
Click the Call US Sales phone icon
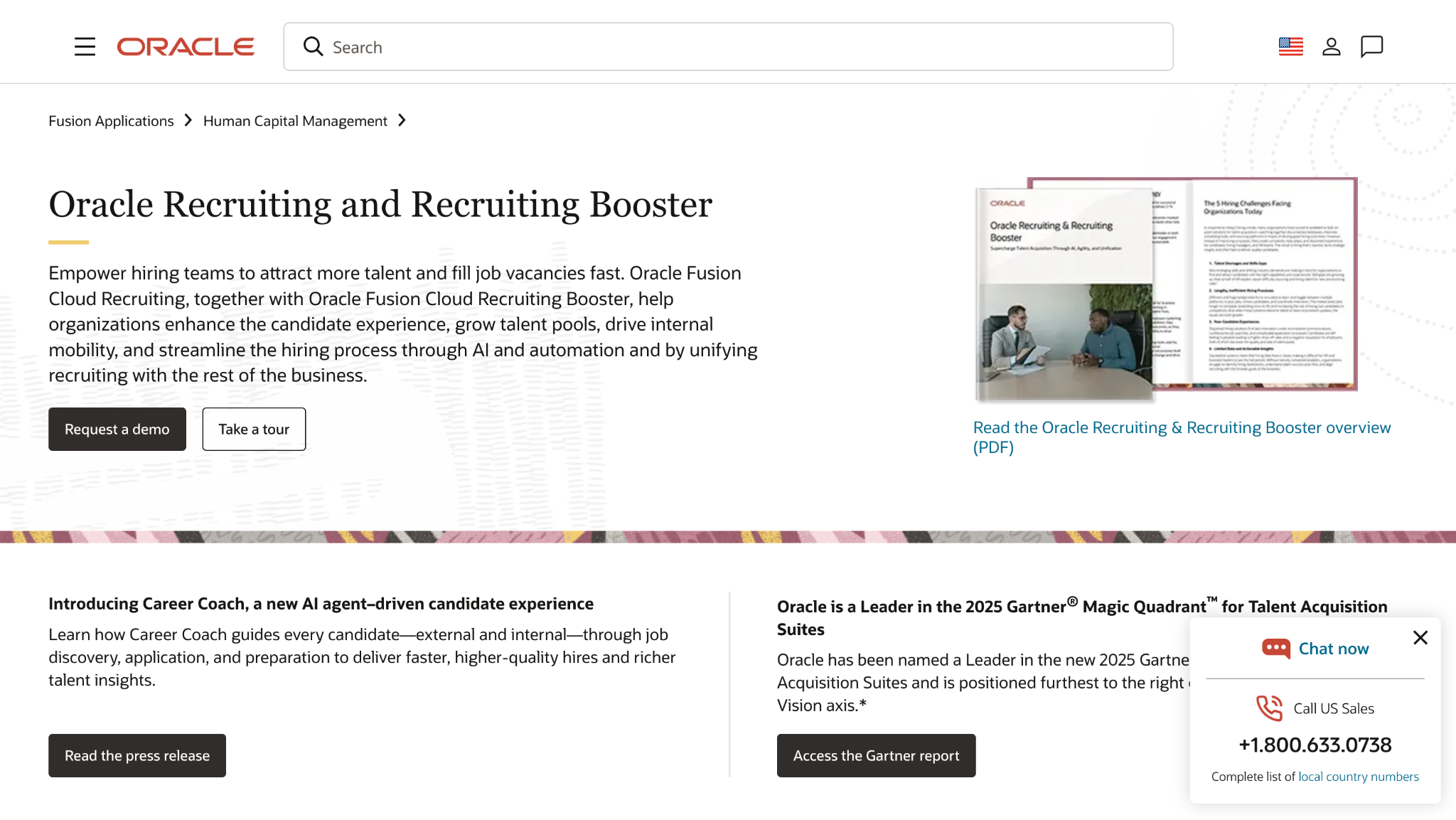coord(1269,708)
